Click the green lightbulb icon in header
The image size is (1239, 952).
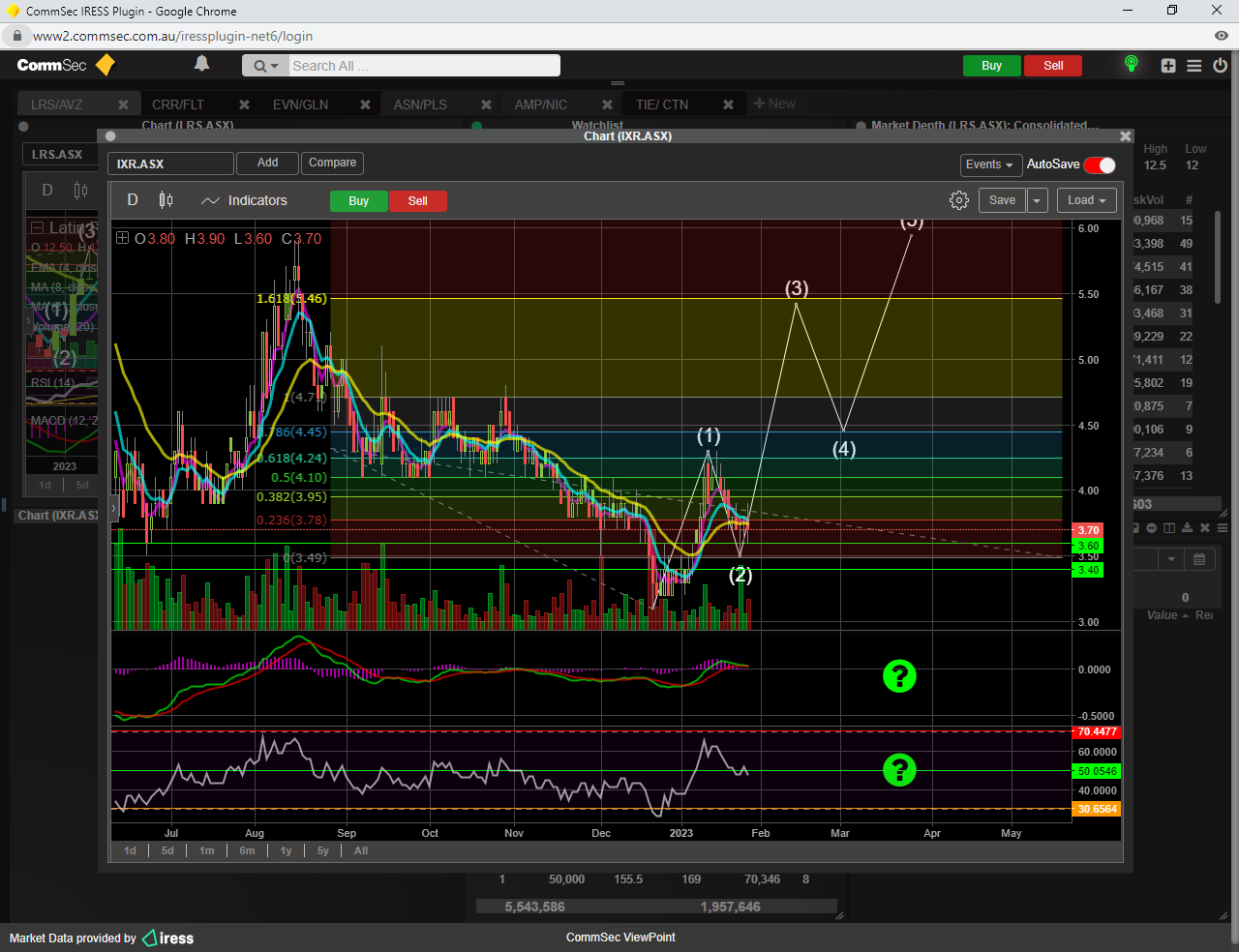click(1131, 64)
